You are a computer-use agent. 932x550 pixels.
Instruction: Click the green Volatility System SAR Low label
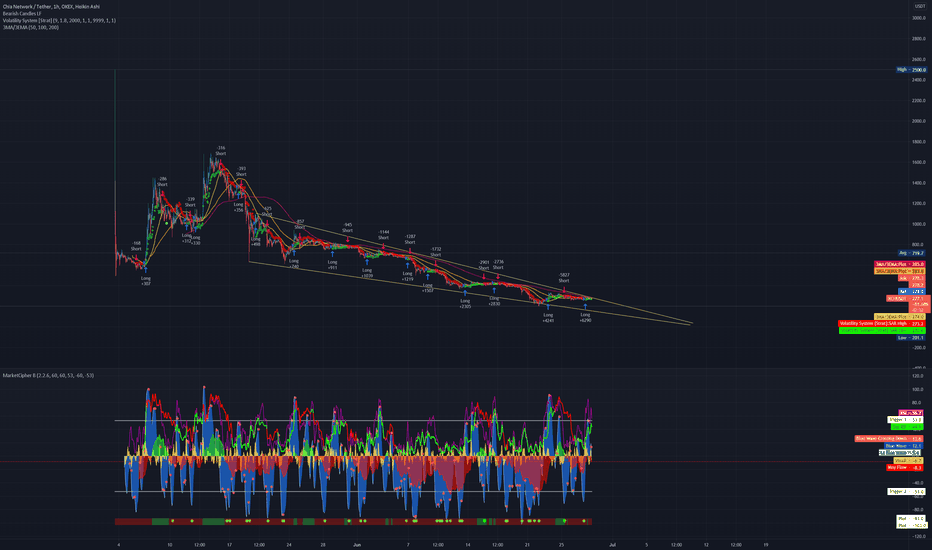click(x=881, y=330)
